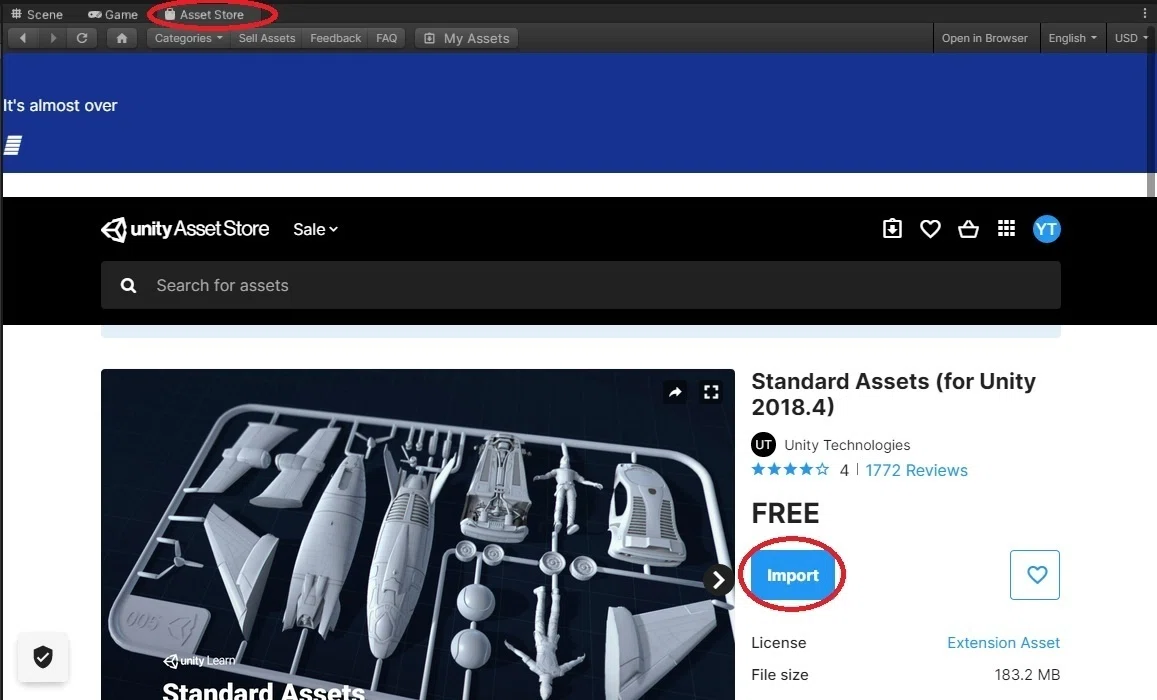Click the UT publisher logo
The height and width of the screenshot is (700, 1157).
pyautogui.click(x=763, y=445)
